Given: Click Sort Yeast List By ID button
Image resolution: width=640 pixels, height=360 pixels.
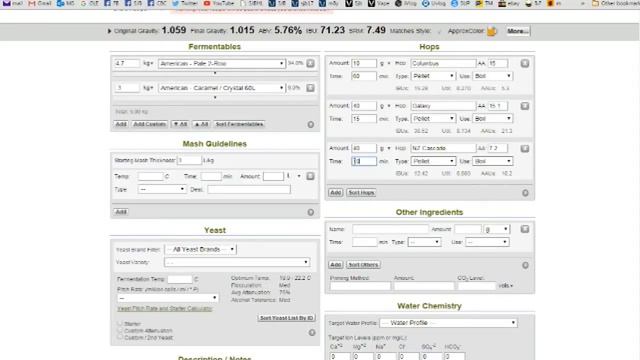Looking at the screenshot, I should pos(286,318).
